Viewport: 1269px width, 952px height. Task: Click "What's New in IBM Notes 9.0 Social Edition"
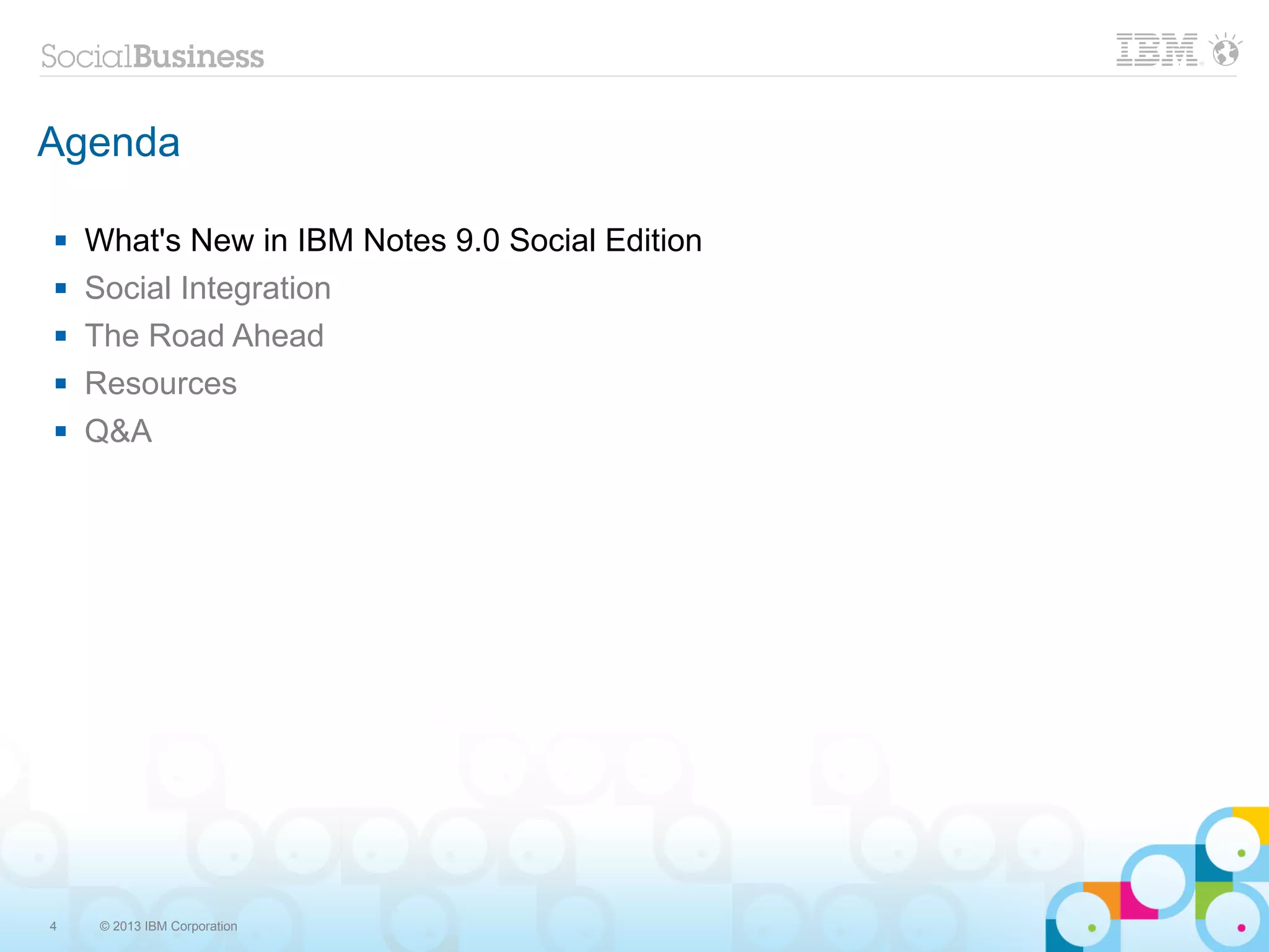click(x=393, y=240)
